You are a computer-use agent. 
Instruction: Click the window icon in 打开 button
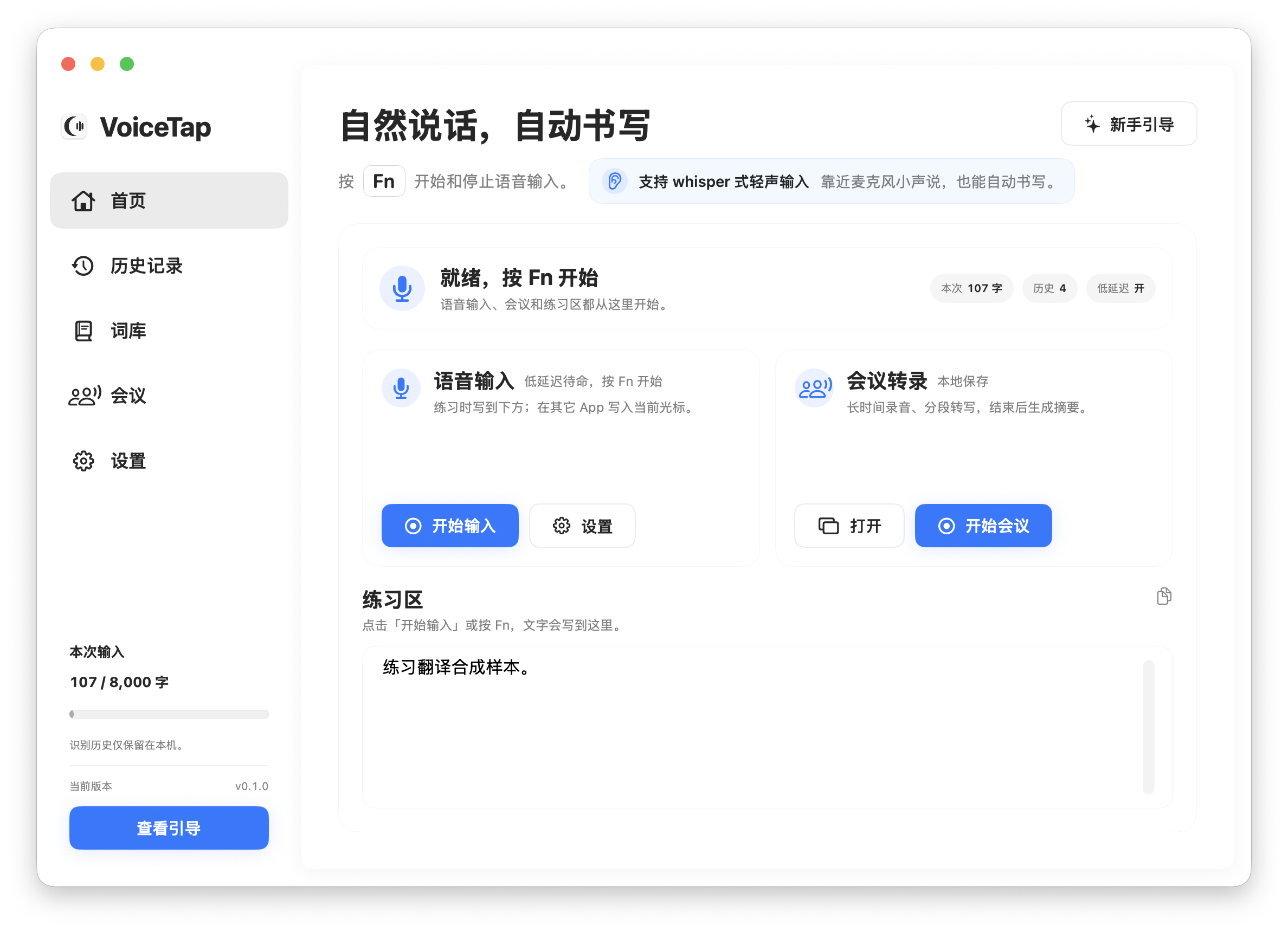tap(828, 526)
